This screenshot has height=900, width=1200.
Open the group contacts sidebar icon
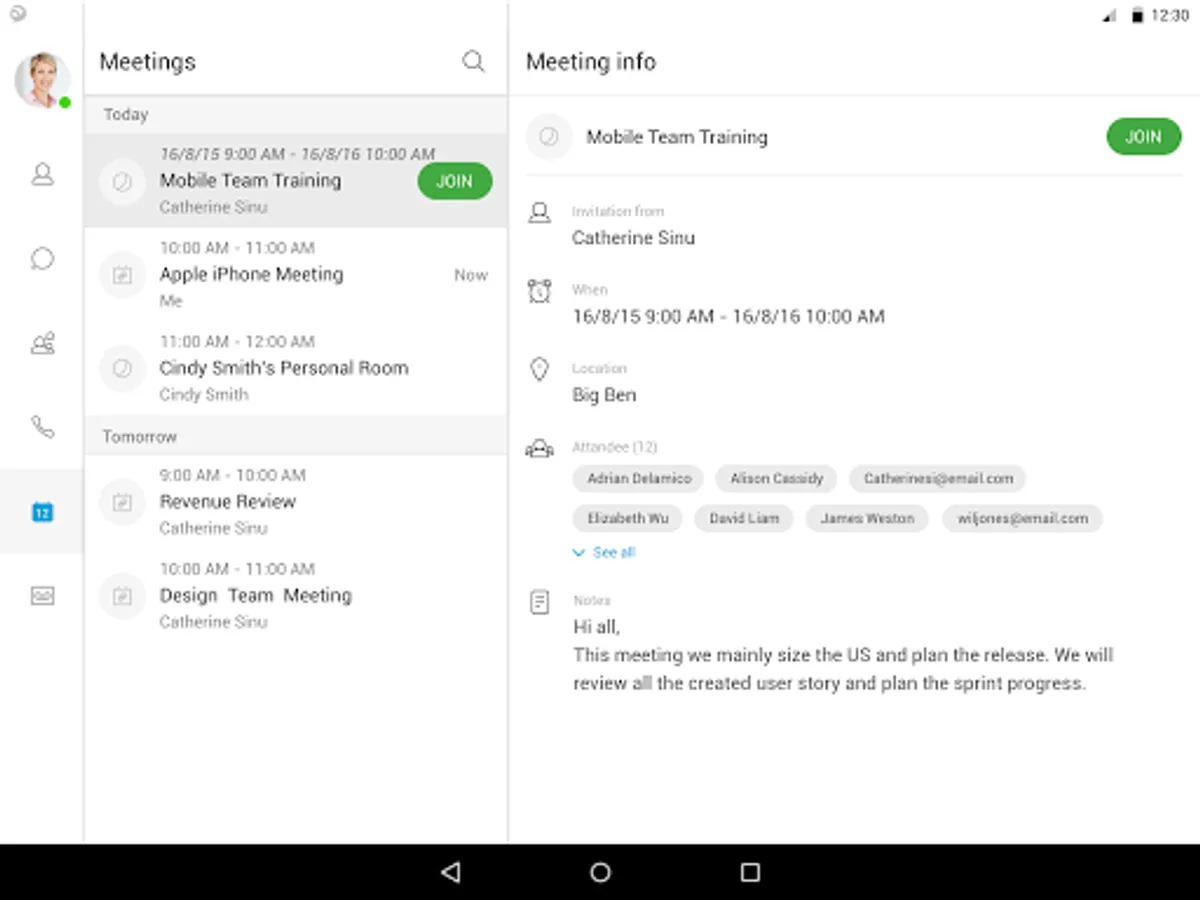42,344
